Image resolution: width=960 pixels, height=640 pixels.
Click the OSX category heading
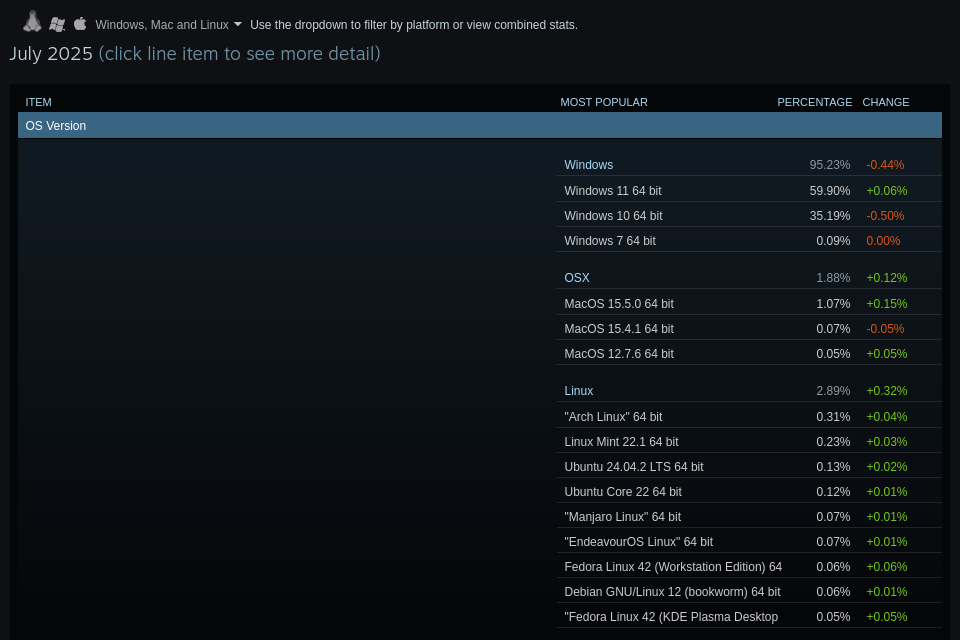click(577, 278)
